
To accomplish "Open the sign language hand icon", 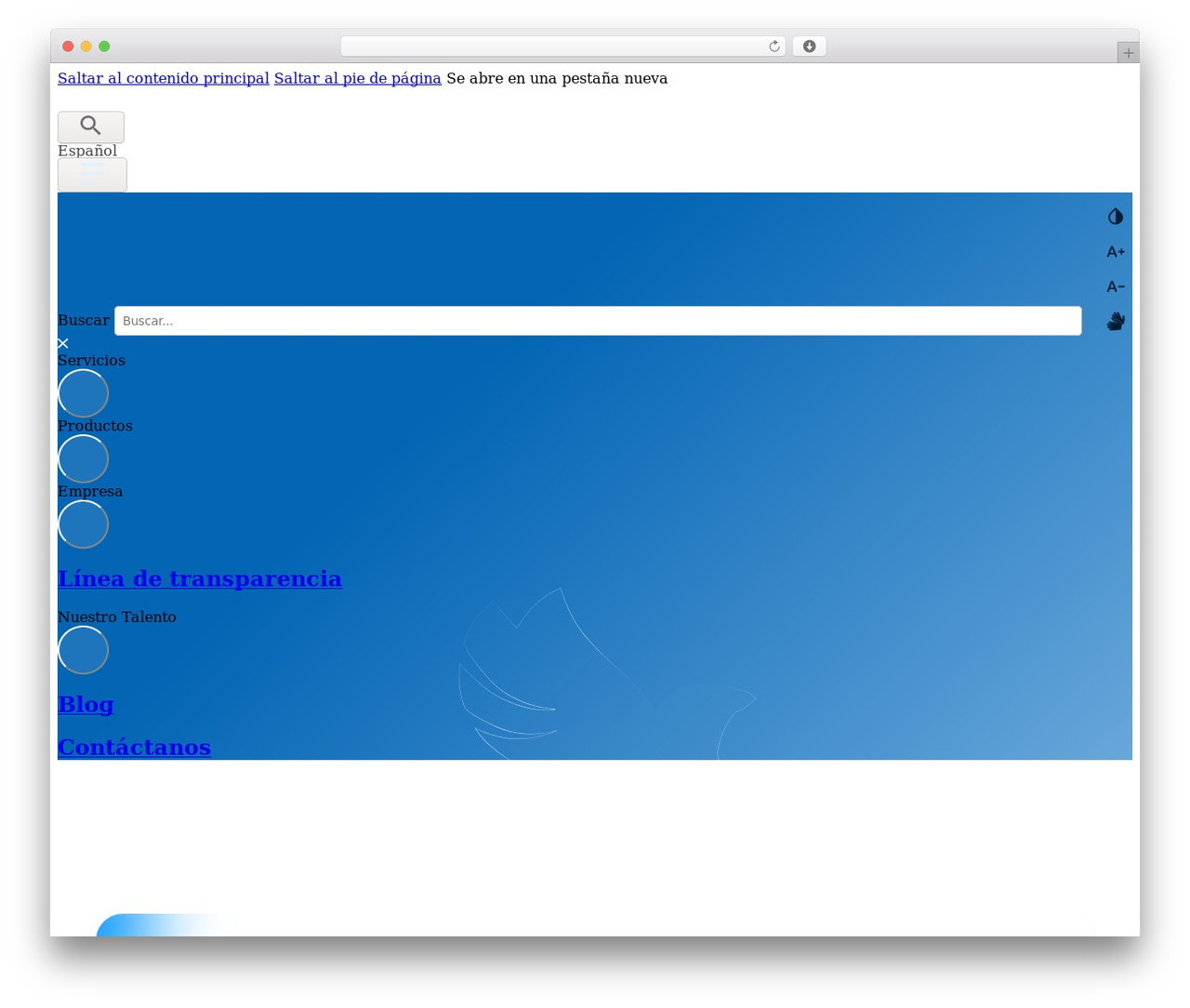I will 1116,321.
